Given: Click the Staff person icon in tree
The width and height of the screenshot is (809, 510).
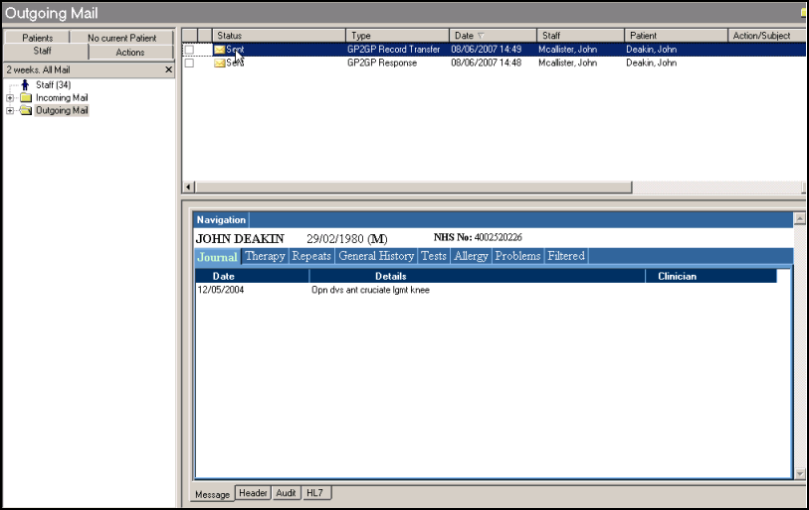Looking at the screenshot, I should pyautogui.click(x=25, y=85).
